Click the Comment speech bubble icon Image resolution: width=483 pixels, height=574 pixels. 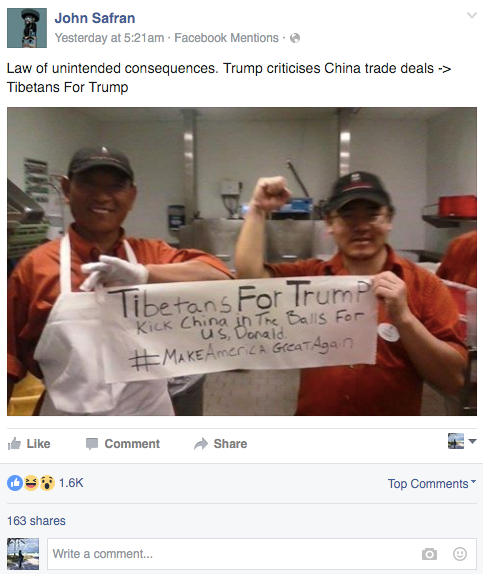click(x=92, y=444)
